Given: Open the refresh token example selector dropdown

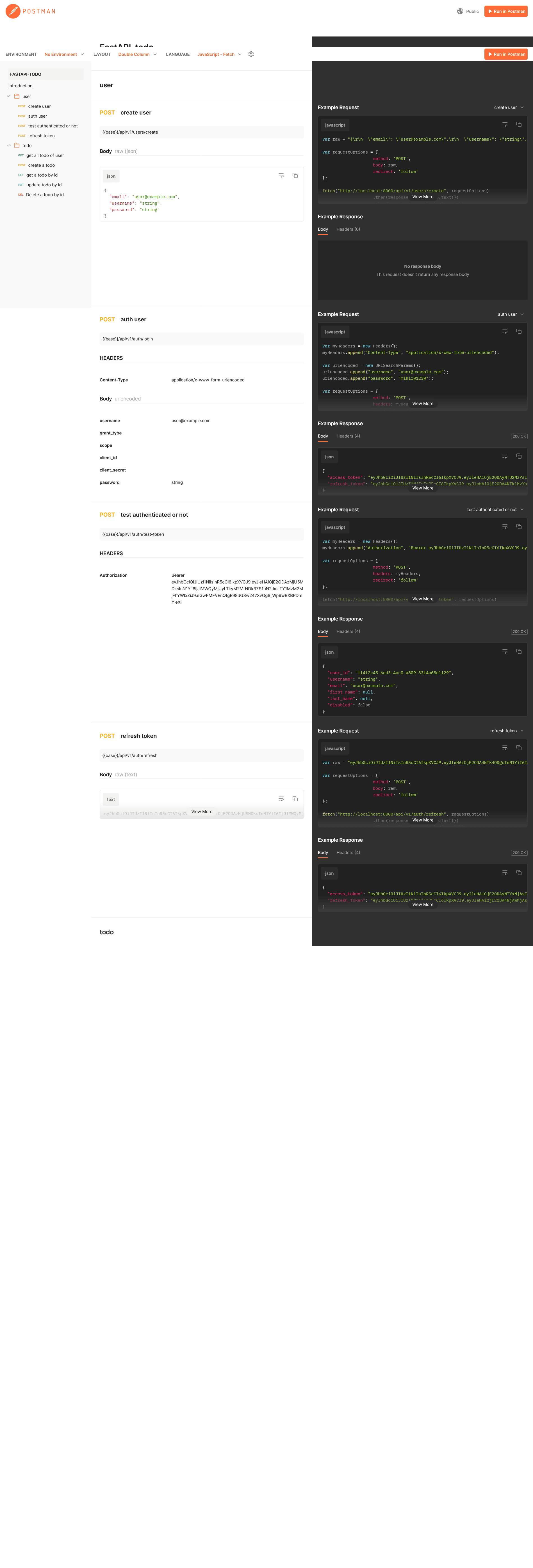Looking at the screenshot, I should click(507, 731).
